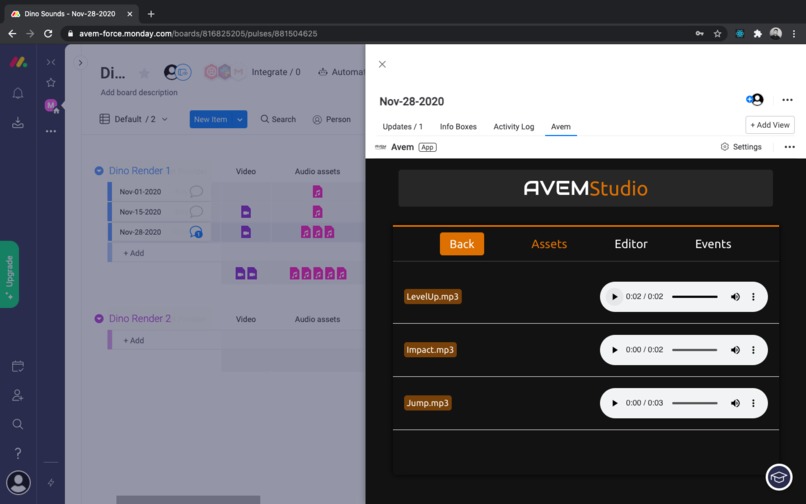Image resolution: width=806 pixels, height=504 pixels.
Task: Select the LevelUp.mp3 file label
Action: tap(432, 297)
